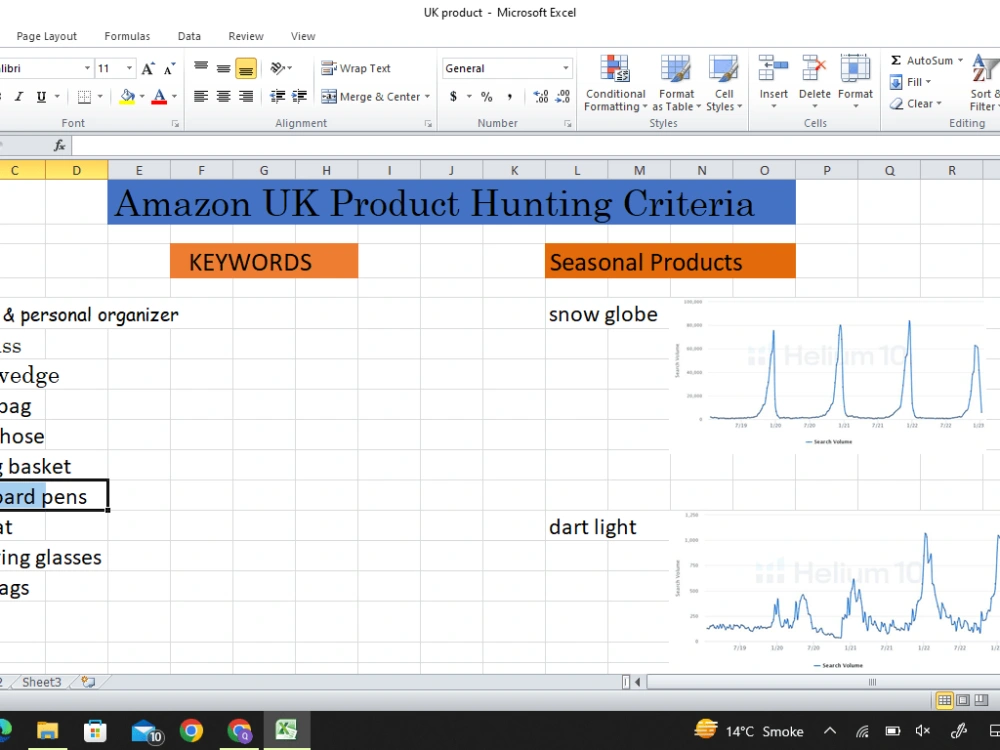Apply comma style

coord(510,97)
